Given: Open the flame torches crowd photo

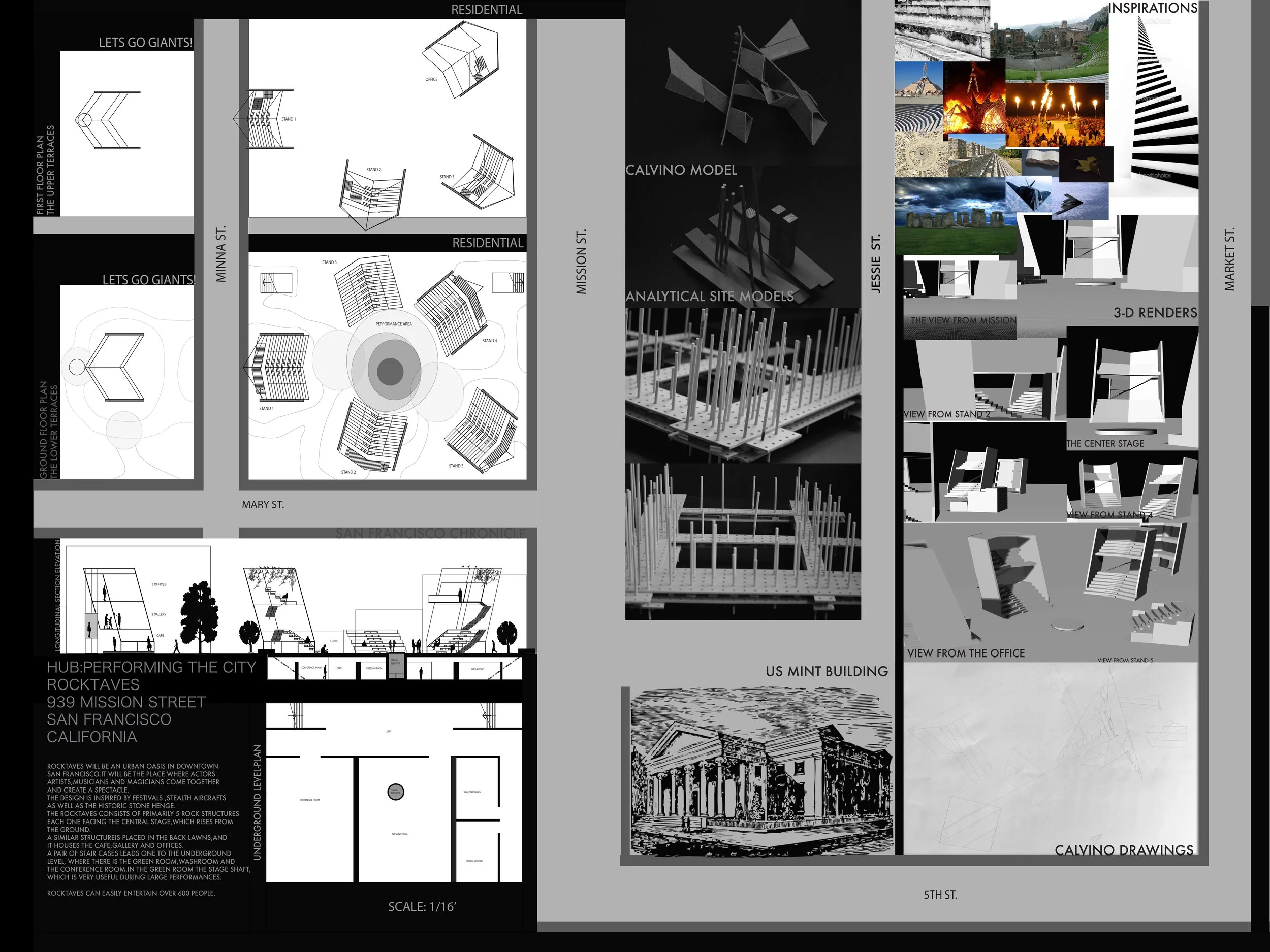Looking at the screenshot, I should 1055,114.
